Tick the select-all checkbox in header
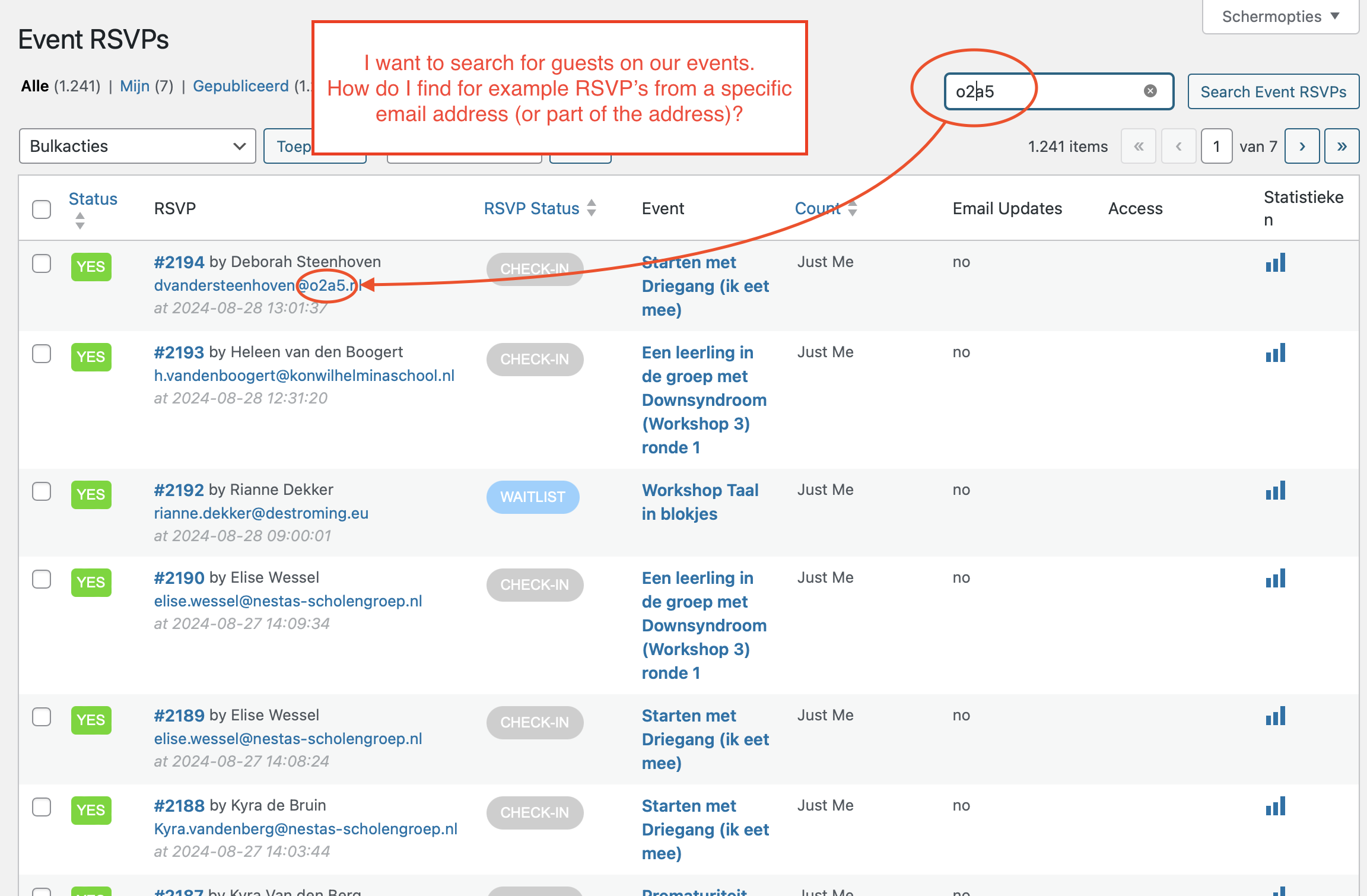The width and height of the screenshot is (1367, 896). [x=42, y=209]
